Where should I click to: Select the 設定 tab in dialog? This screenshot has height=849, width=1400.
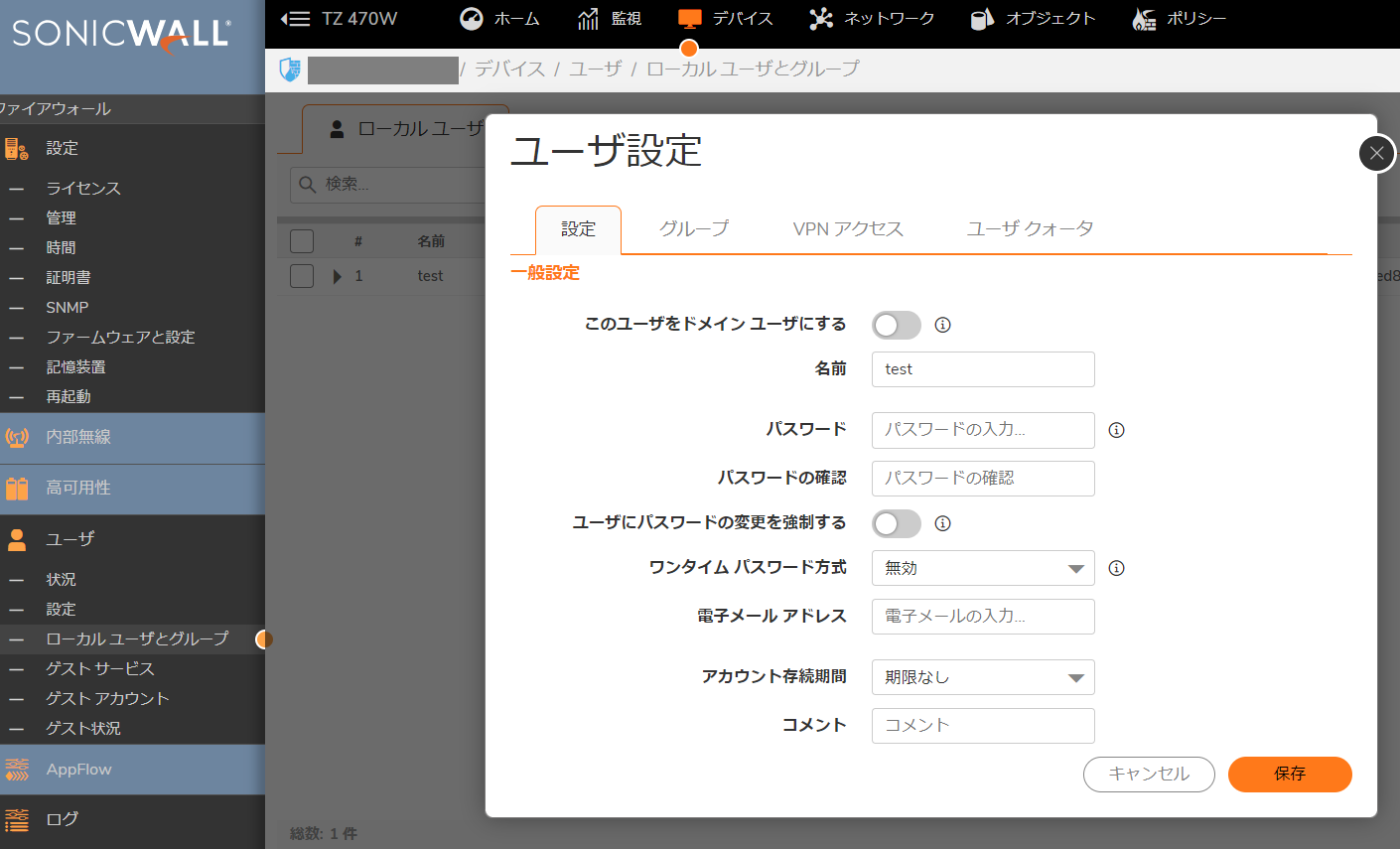[x=578, y=229]
